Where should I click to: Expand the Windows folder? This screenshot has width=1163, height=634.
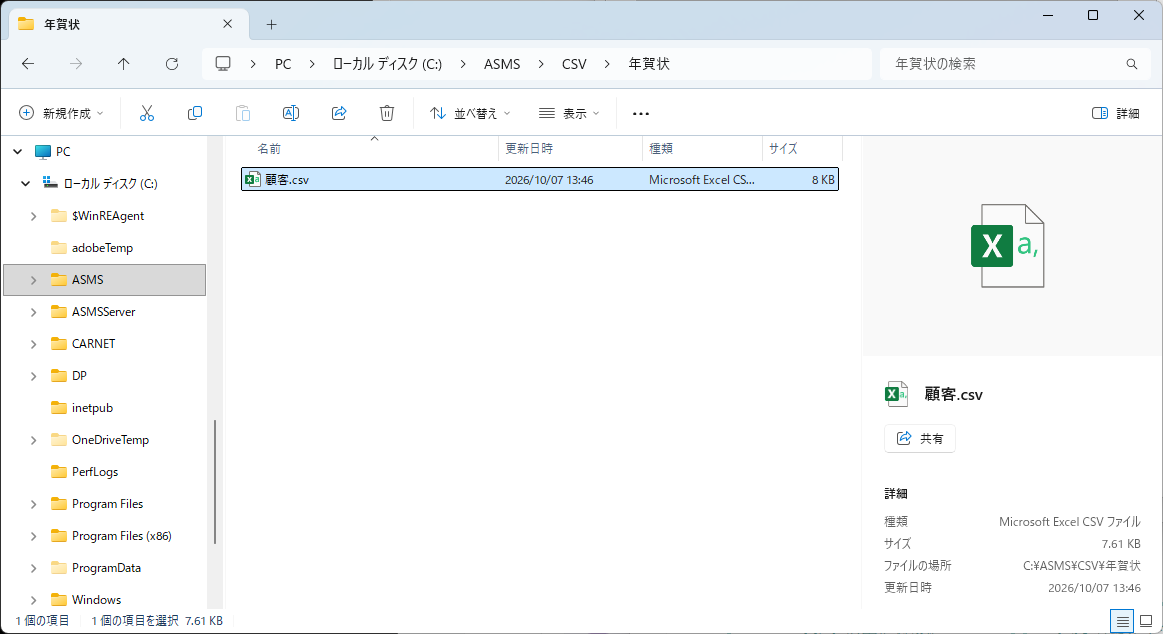coord(33,600)
